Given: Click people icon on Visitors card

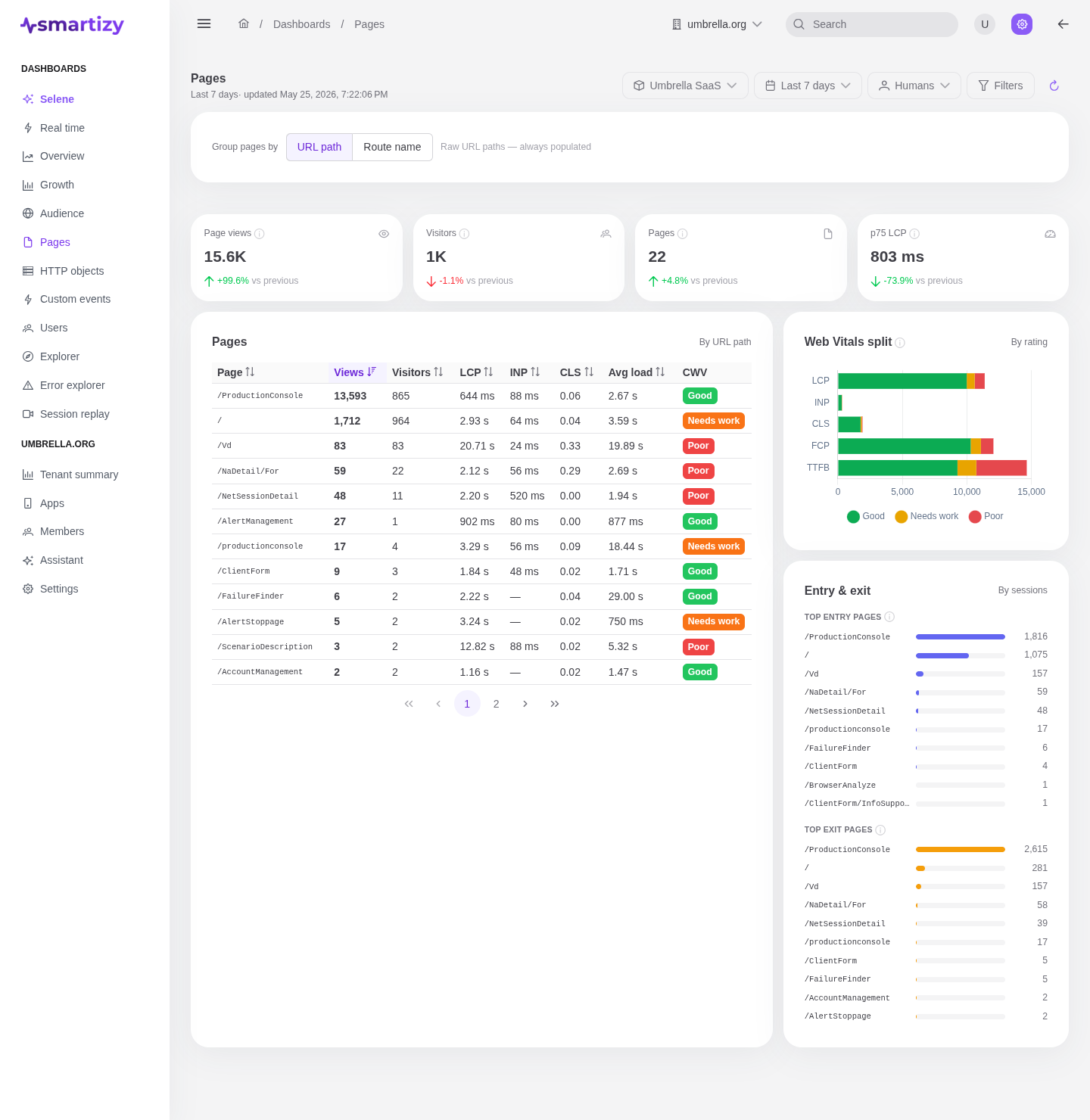Looking at the screenshot, I should [606, 234].
